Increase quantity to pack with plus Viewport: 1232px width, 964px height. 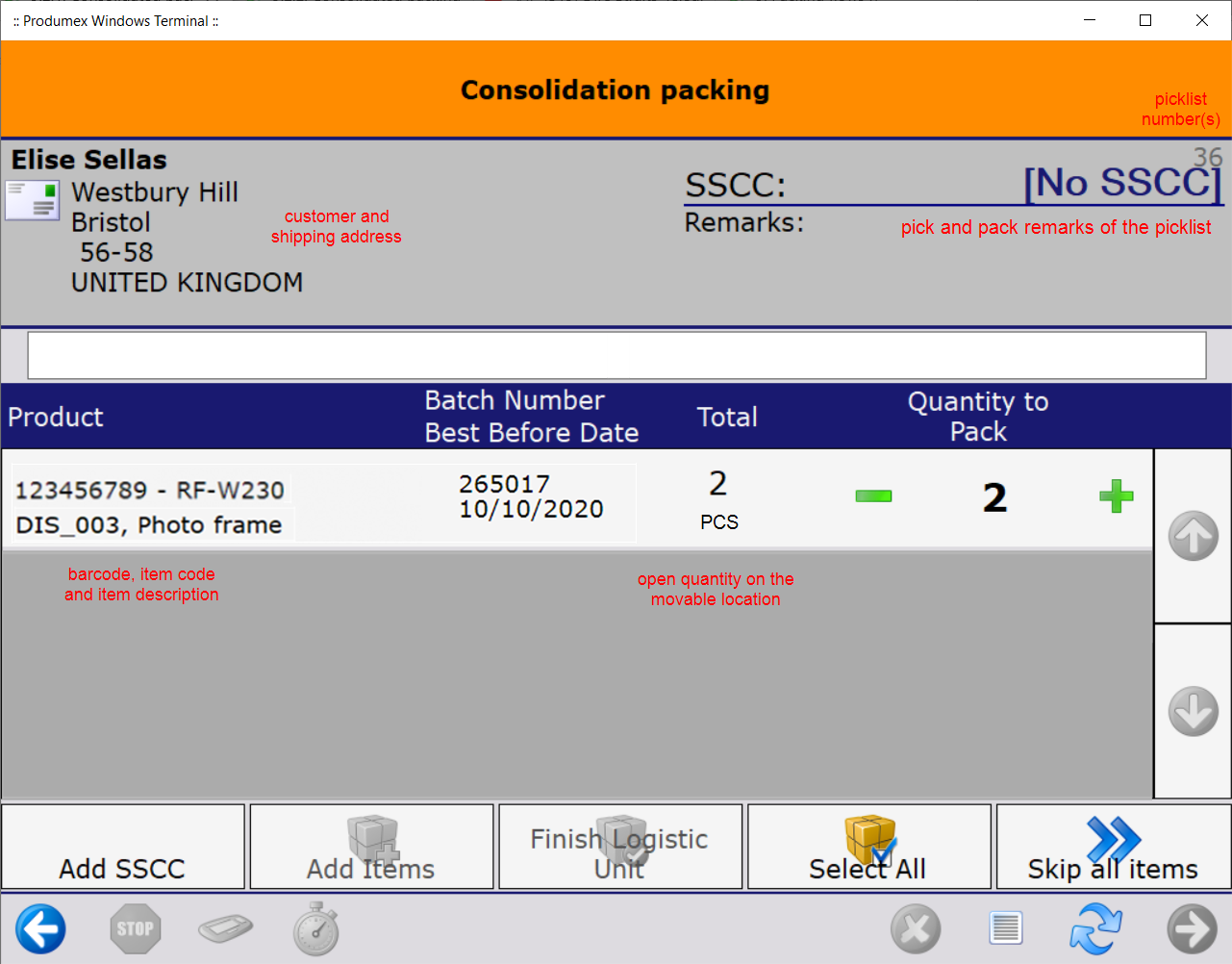click(x=1116, y=496)
